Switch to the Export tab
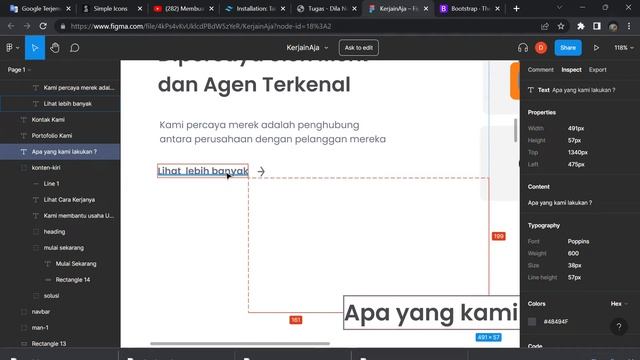Screen dimensions: 640x360 pyautogui.click(x=597, y=70)
